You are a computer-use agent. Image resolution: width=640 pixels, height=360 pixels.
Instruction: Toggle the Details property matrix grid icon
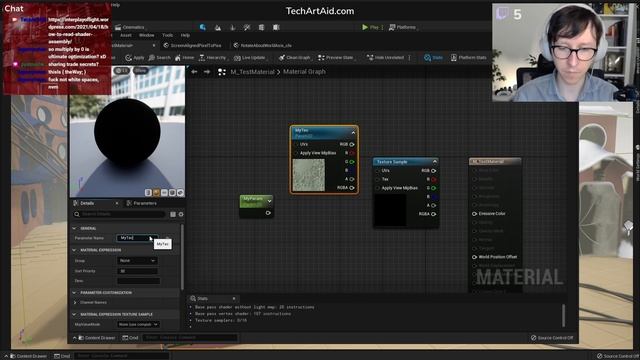click(x=173, y=214)
